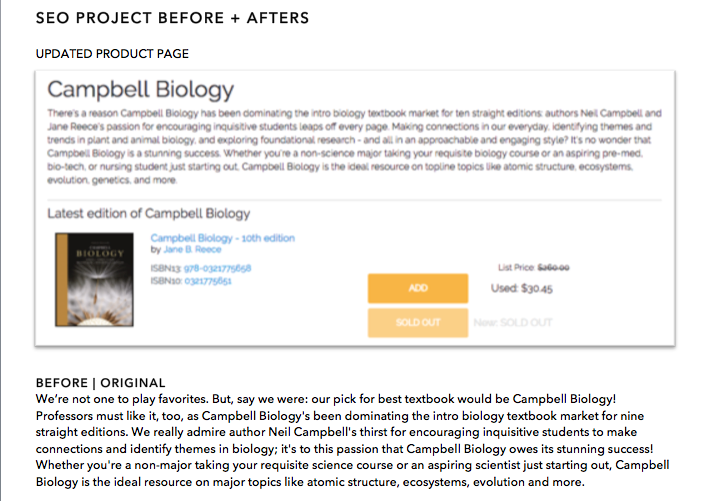Image resolution: width=712 pixels, height=501 pixels.
Task: Click the large Campbell Biology page title
Action: (141, 89)
